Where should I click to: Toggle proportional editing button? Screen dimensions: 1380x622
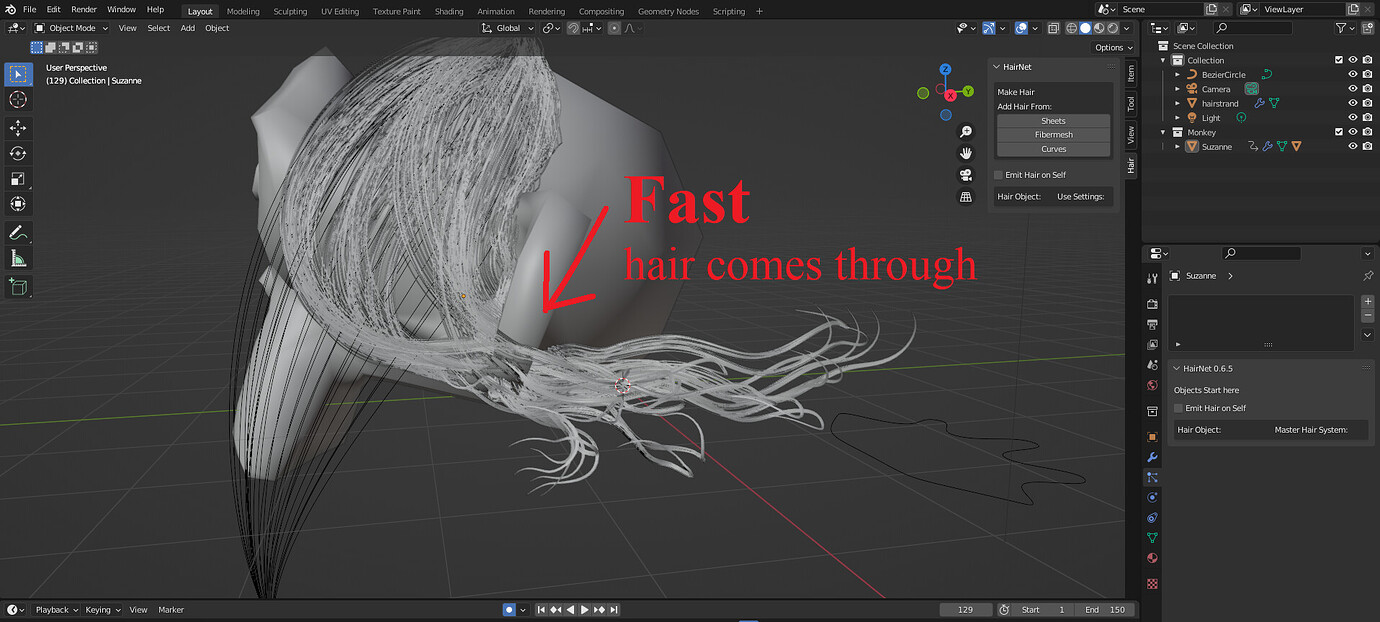614,28
